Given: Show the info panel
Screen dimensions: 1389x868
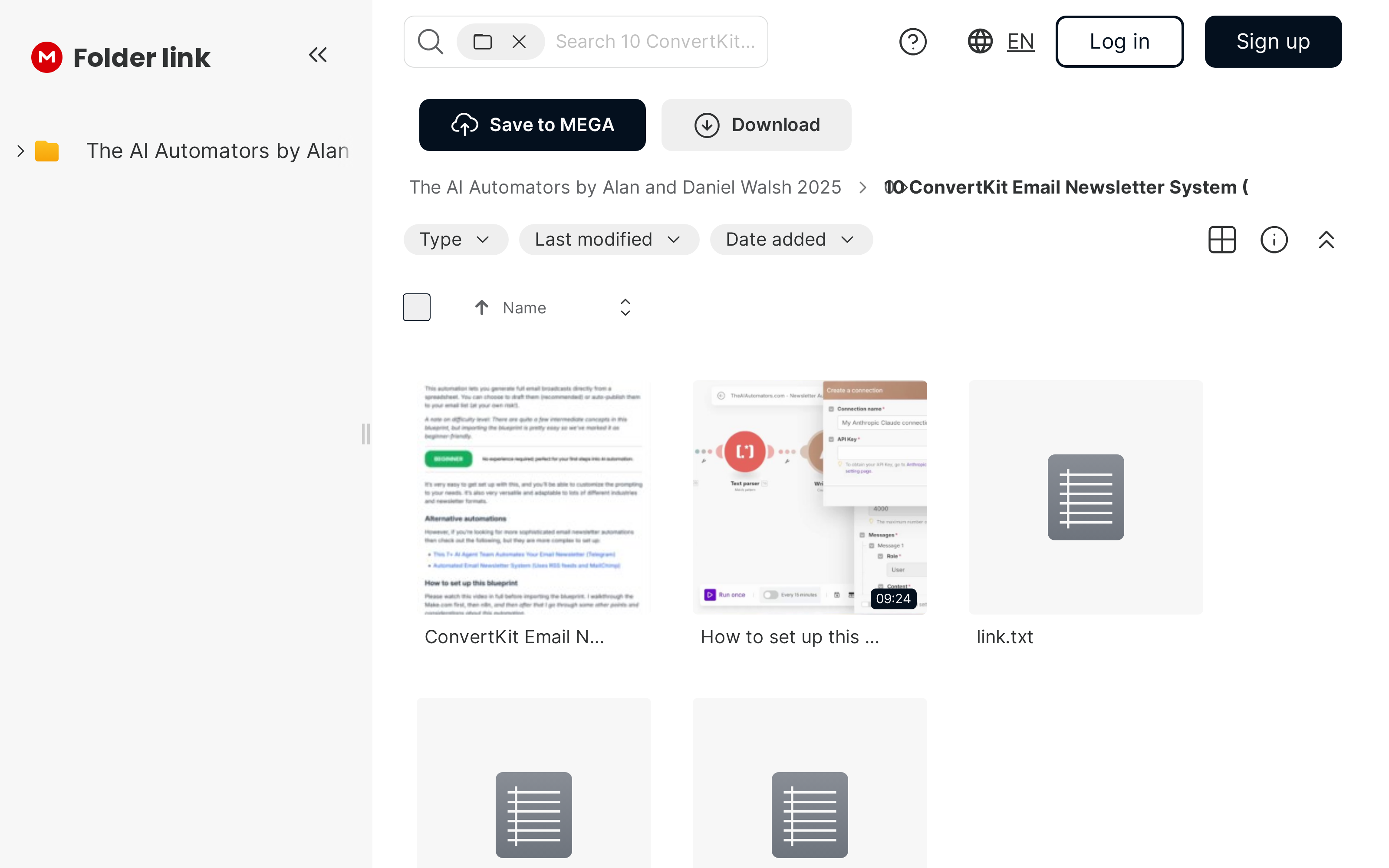Looking at the screenshot, I should point(1274,240).
